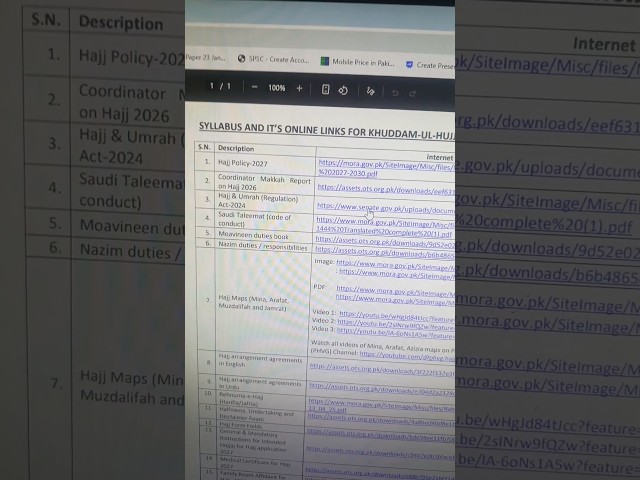
Task: Zoom out with the minus button
Action: [x=254, y=87]
